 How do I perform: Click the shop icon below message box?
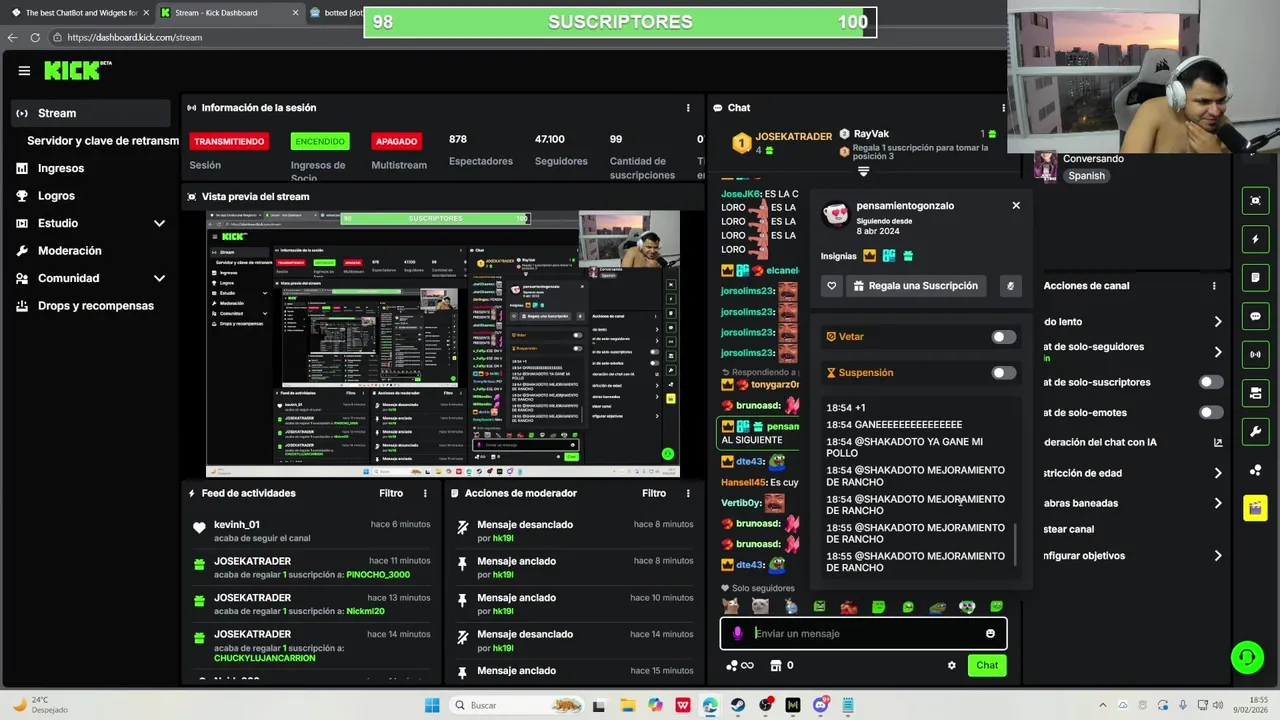775,665
